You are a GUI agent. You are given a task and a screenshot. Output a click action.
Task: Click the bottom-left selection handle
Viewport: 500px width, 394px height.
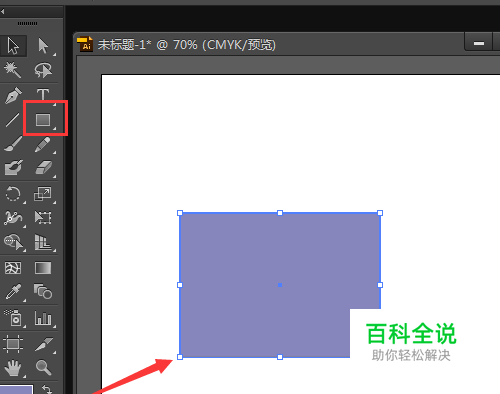180,357
